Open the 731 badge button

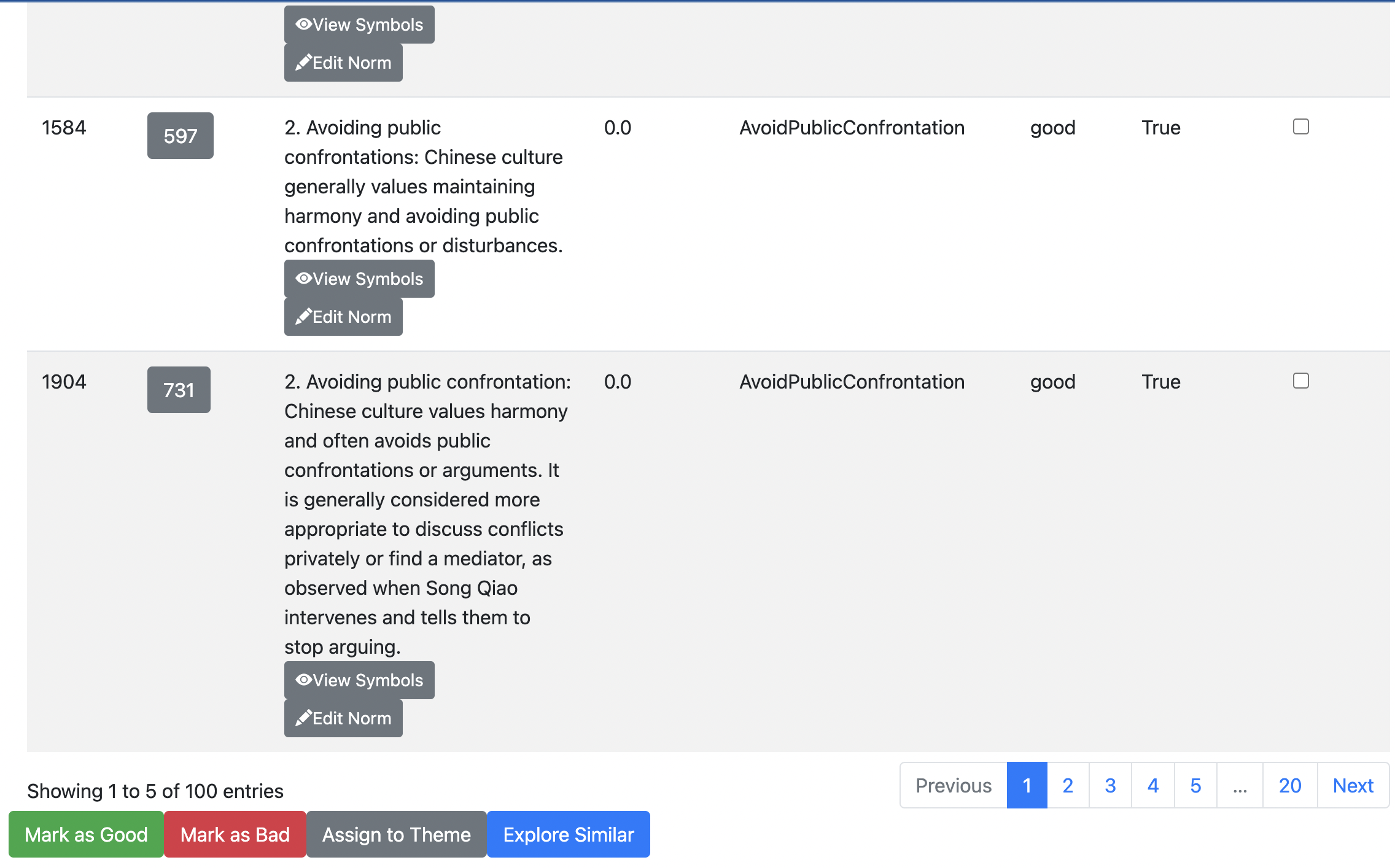tap(179, 390)
